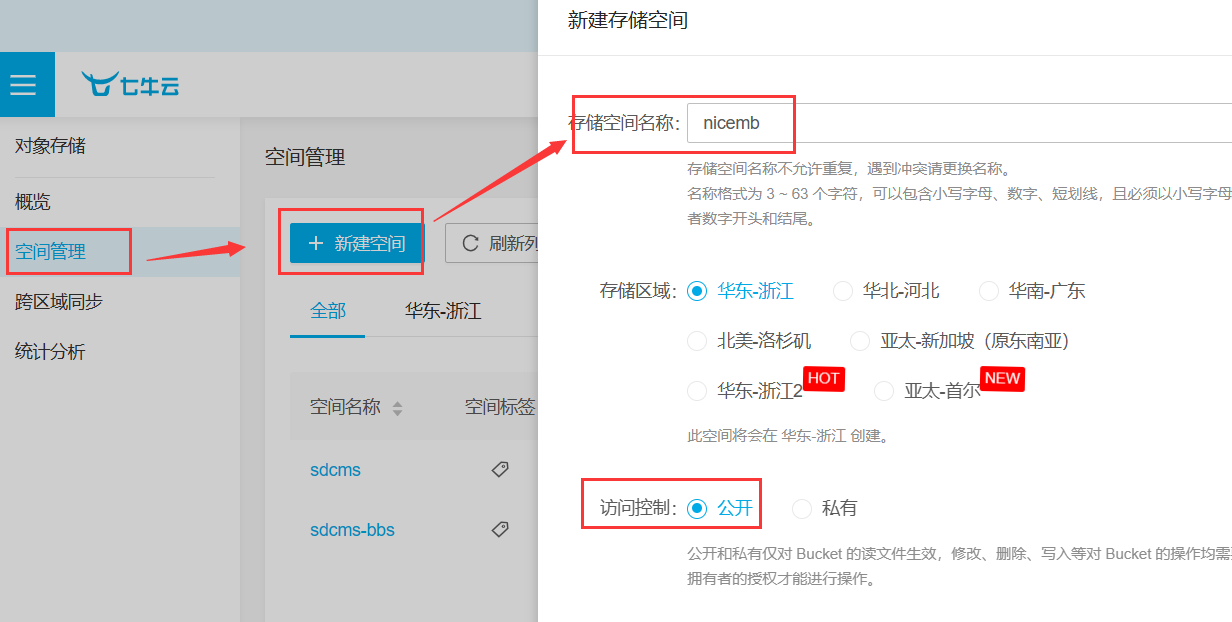Pick the 亚太-首尔 region
The width and height of the screenshot is (1232, 622).
click(x=884, y=391)
